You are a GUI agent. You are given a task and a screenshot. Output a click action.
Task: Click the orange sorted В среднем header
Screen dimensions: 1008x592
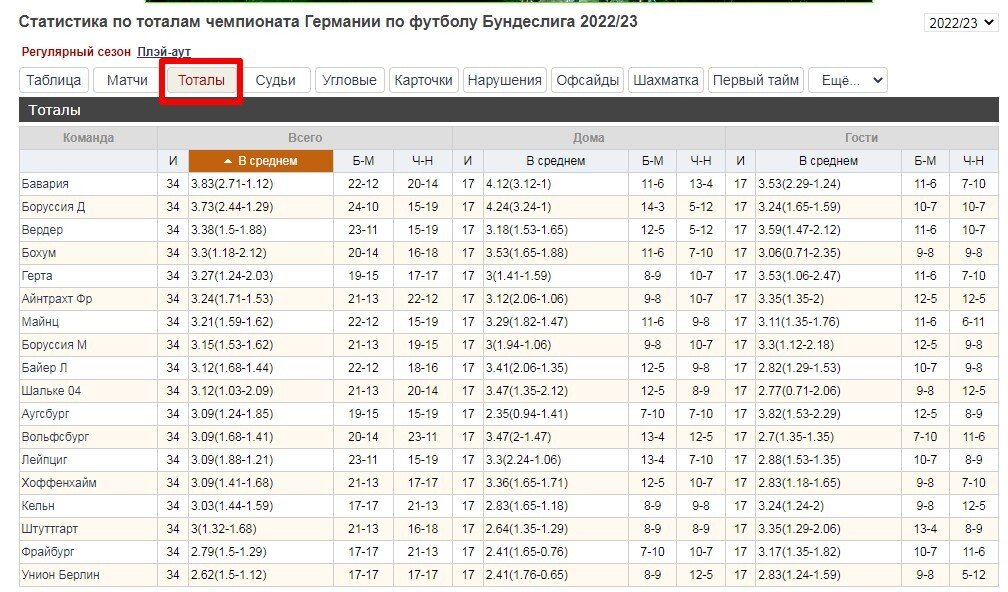click(260, 161)
